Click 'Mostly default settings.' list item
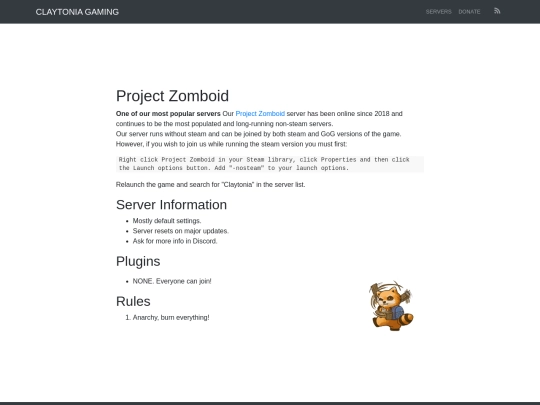Image resolution: width=540 pixels, height=405 pixels. pos(167,221)
